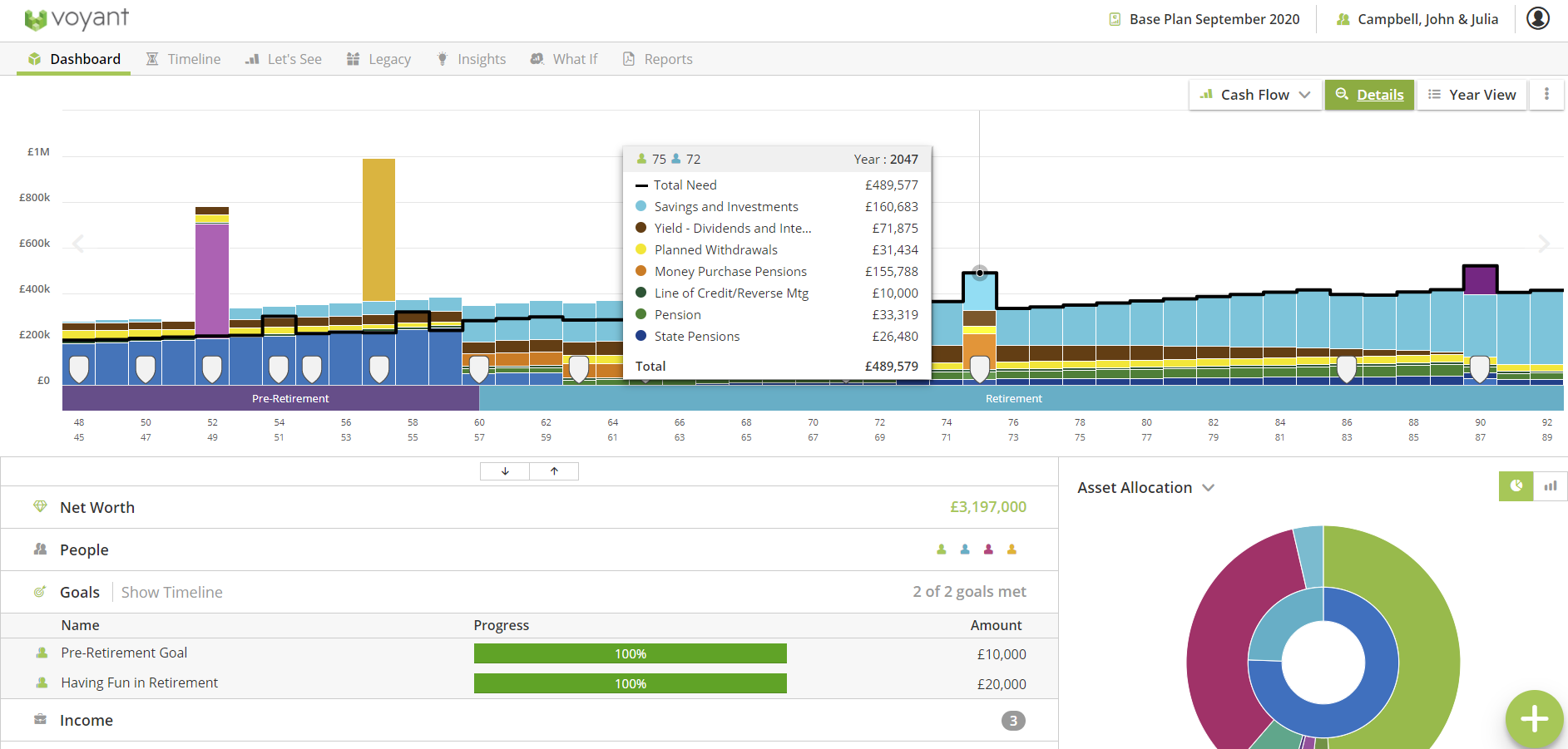This screenshot has height=749, width=1568.
Task: Expand the Asset Allocation dropdown
Action: pos(1145,488)
